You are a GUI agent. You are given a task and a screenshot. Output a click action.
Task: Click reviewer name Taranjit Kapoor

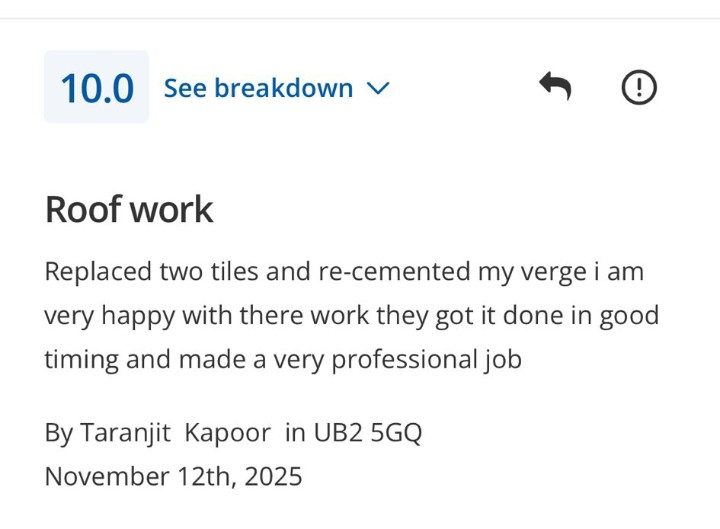174,433
